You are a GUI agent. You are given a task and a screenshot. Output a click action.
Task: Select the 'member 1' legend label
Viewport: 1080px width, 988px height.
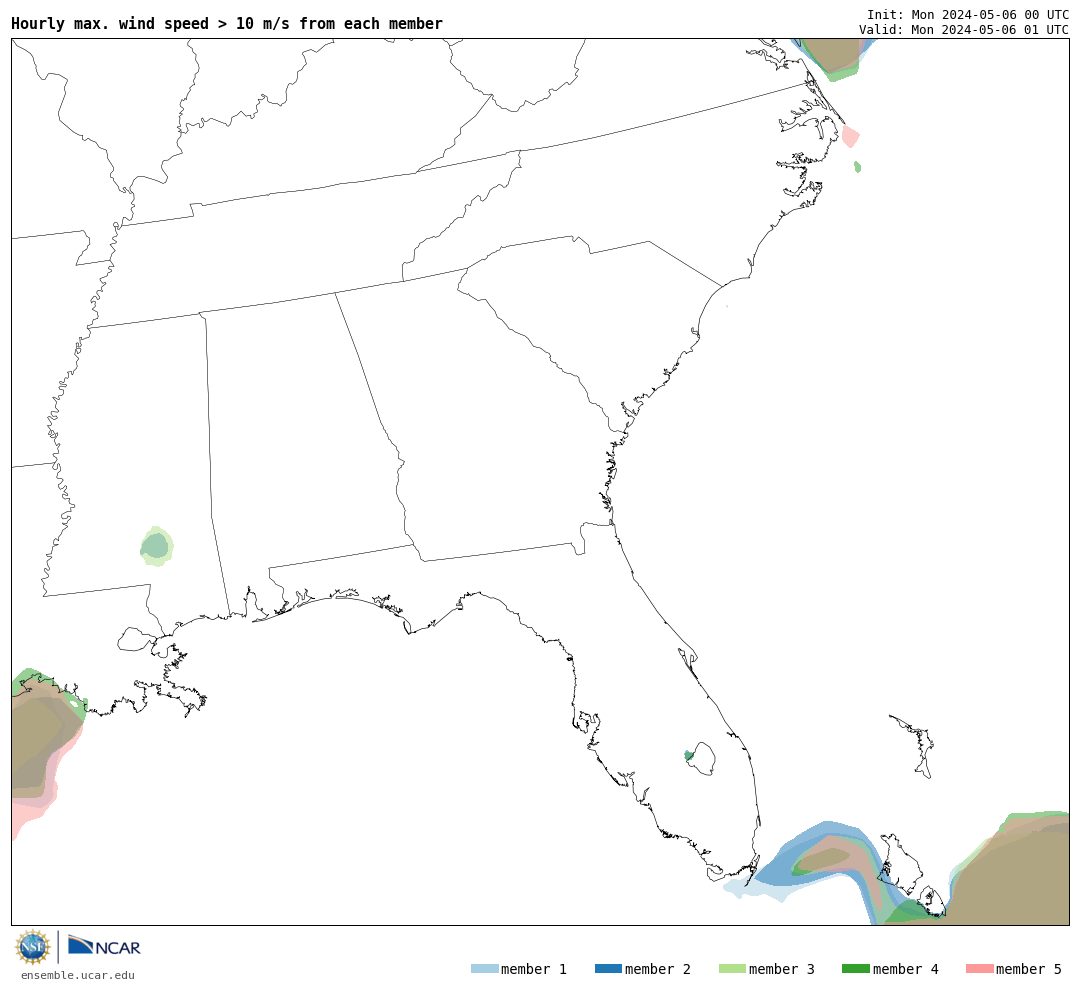pos(534,969)
